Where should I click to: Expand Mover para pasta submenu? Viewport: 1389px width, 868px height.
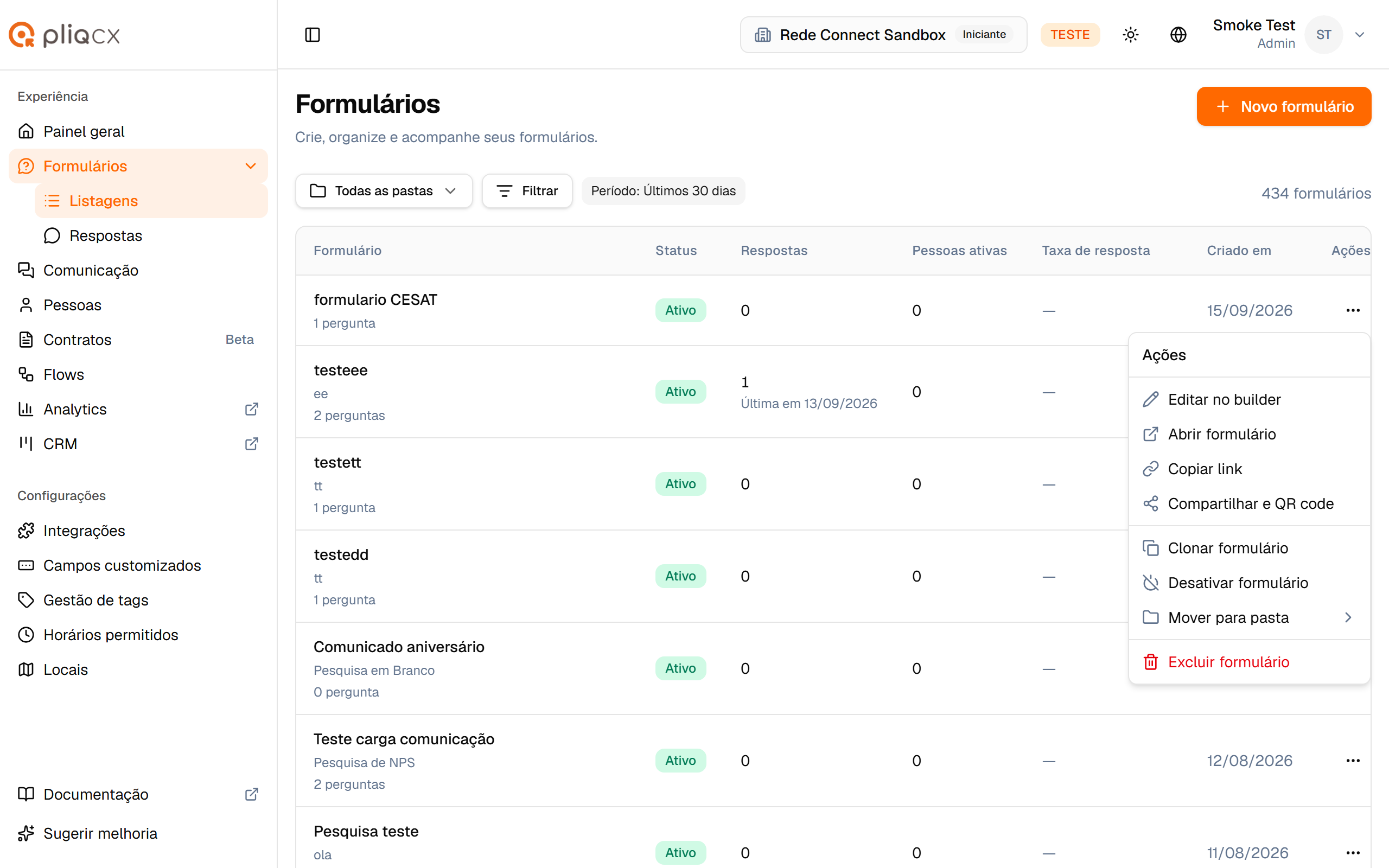[x=1249, y=618]
